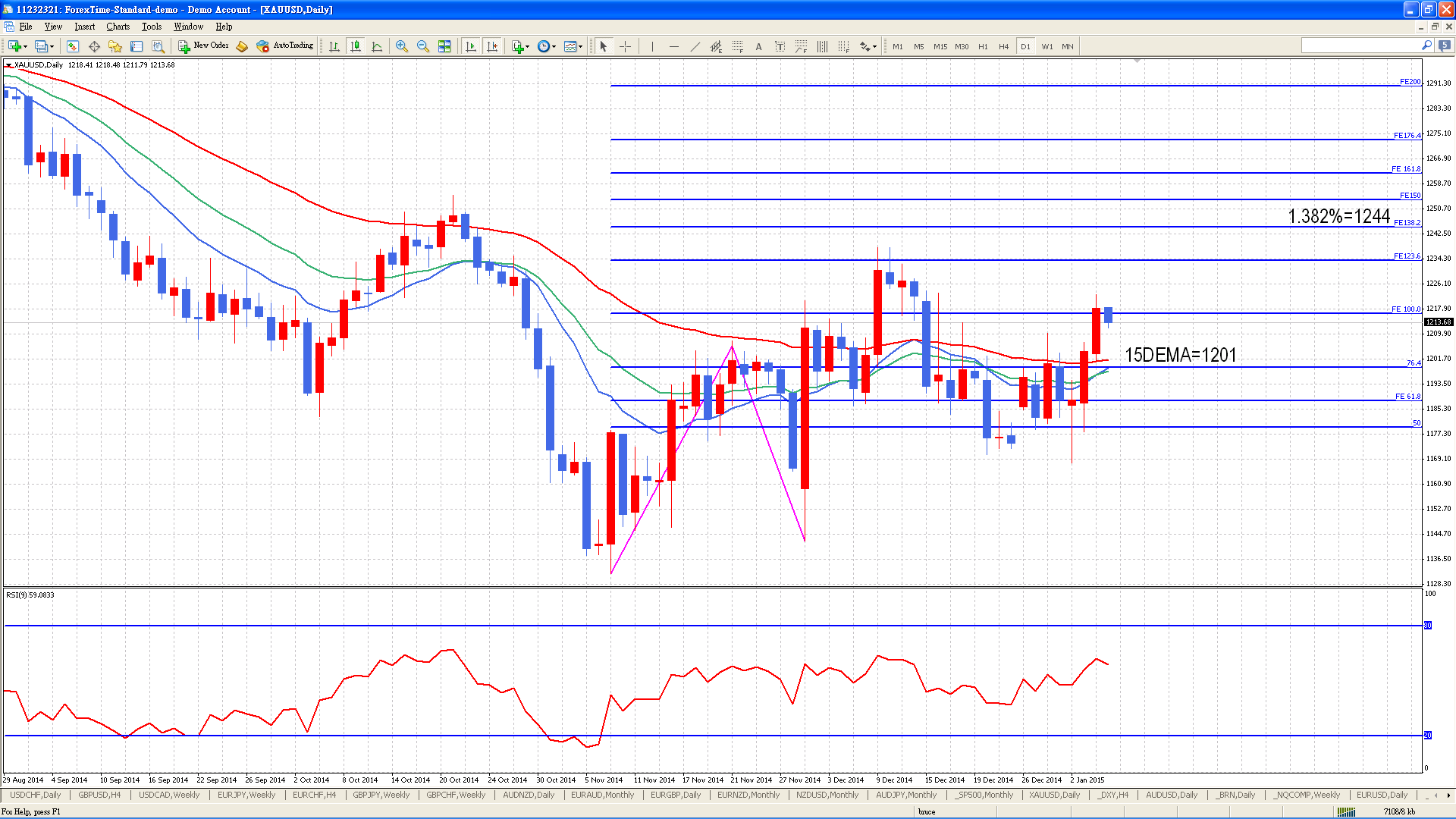Viewport: 1456px width, 819px height.
Task: Open the Market Watch panel icon
Action: [73, 46]
